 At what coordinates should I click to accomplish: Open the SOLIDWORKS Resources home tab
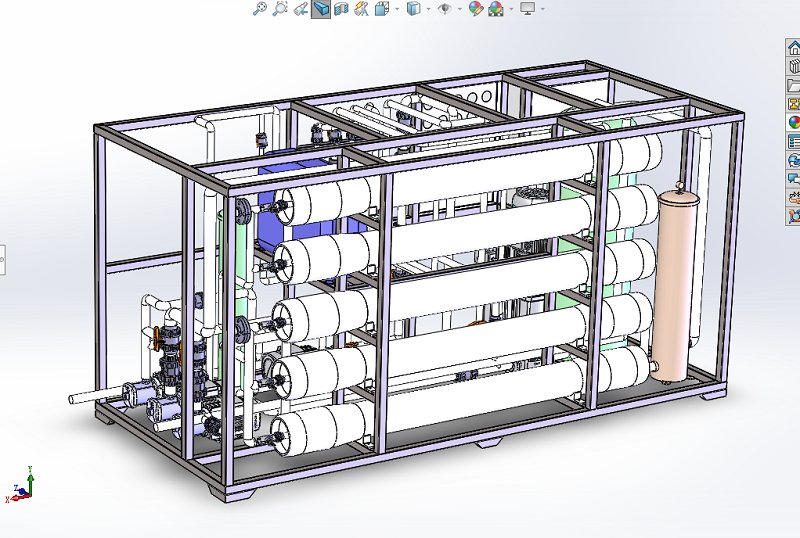click(794, 47)
